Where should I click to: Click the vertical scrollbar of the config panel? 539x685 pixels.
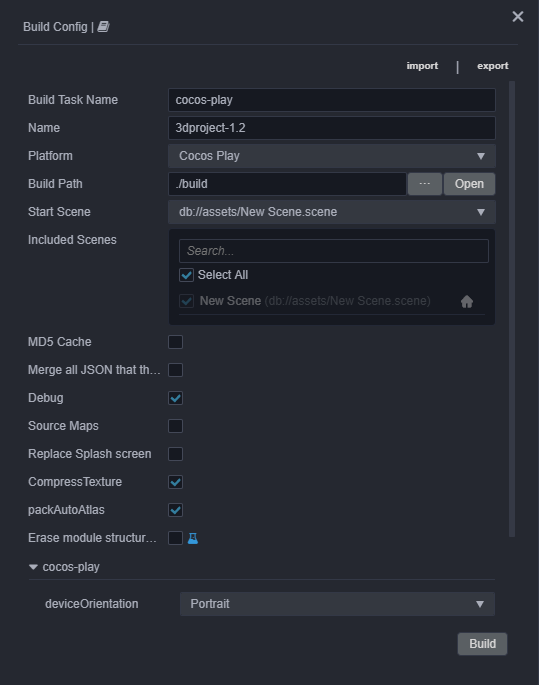pyautogui.click(x=512, y=309)
